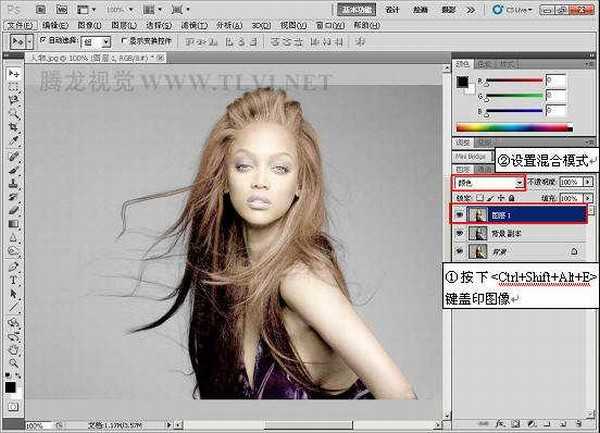Launch Mini Bridge from the top bar
This screenshot has width=600, height=433.
(61, 8)
